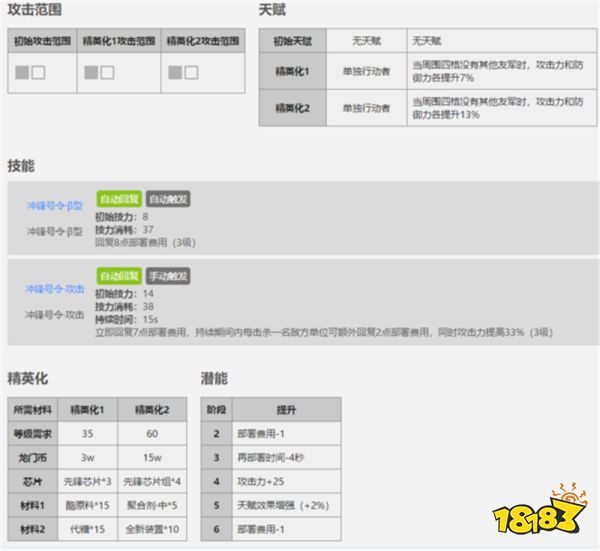600x551 pixels.
Task: Click the gray 自动触发 tag
Action: pos(168,199)
